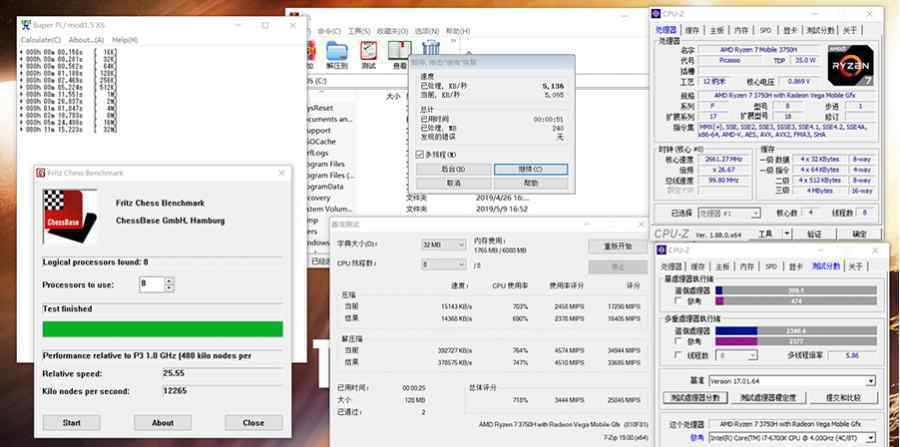The width and height of the screenshot is (900, 447).
Task: Click the WinRAR 查看 (View) book icon
Action: point(399,51)
